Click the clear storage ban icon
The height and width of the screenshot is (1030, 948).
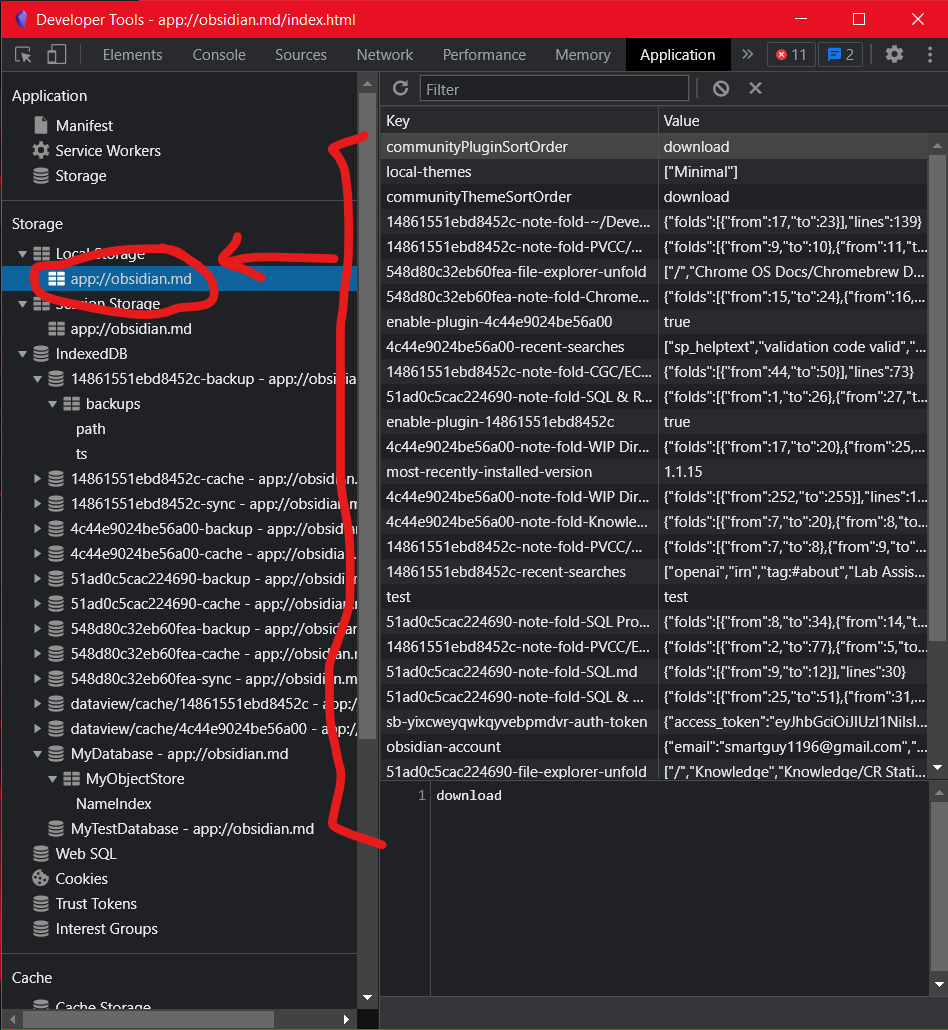pos(721,88)
